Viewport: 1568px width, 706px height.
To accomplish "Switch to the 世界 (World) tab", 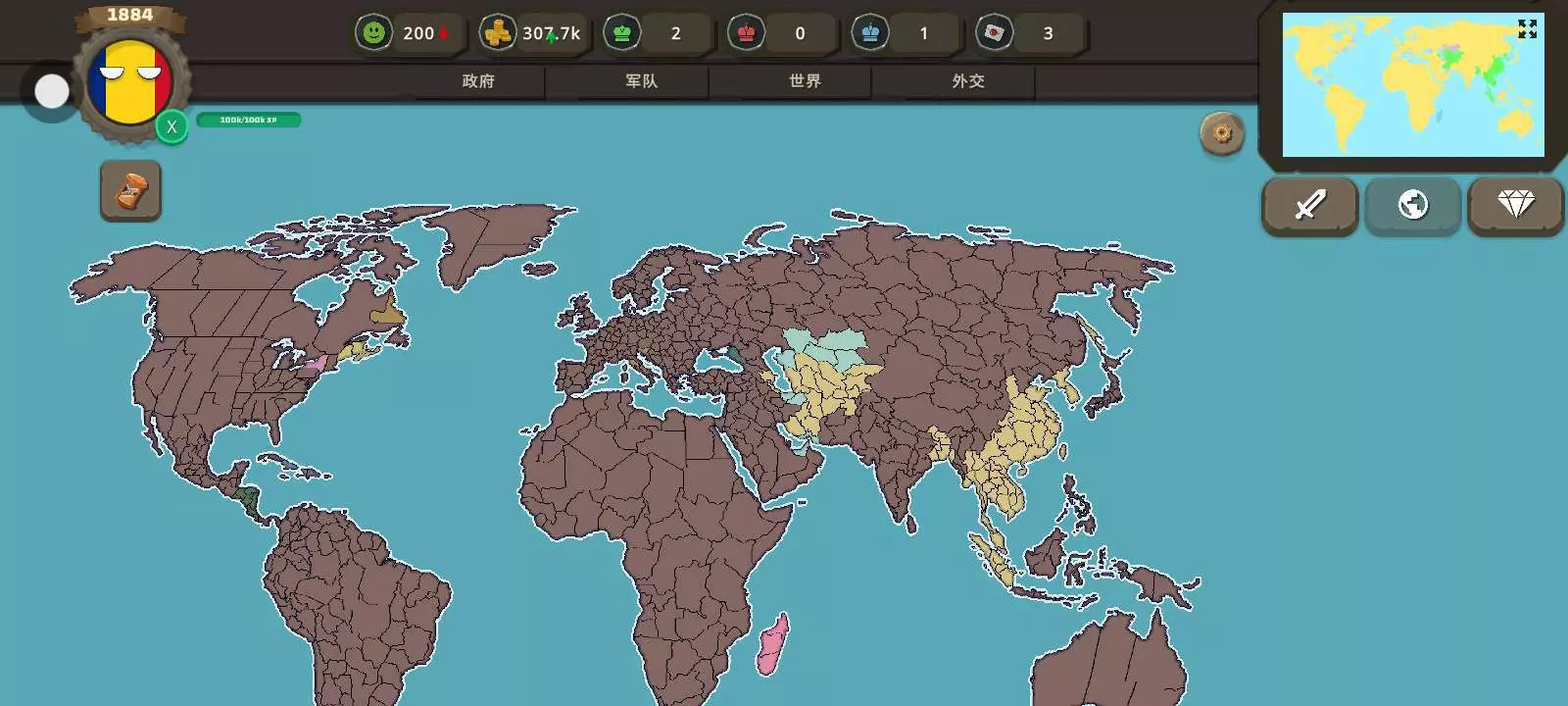I will point(805,81).
